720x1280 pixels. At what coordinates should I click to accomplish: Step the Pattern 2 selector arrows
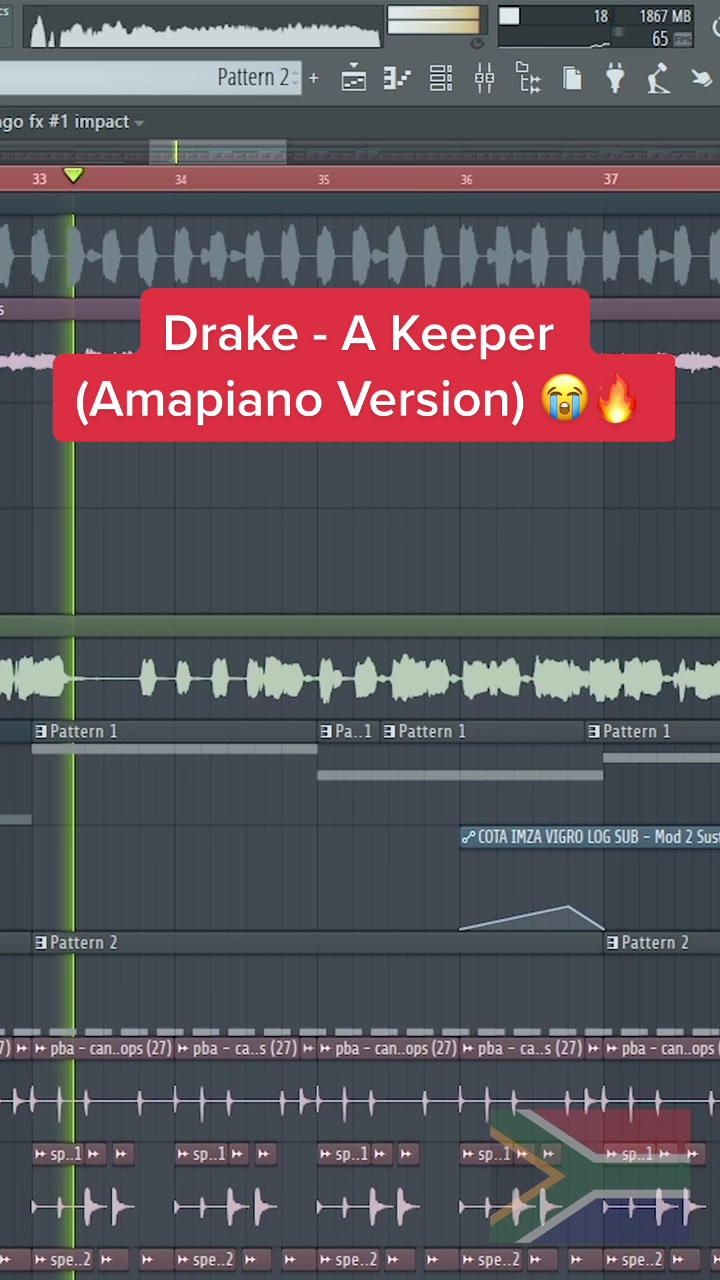point(296,78)
